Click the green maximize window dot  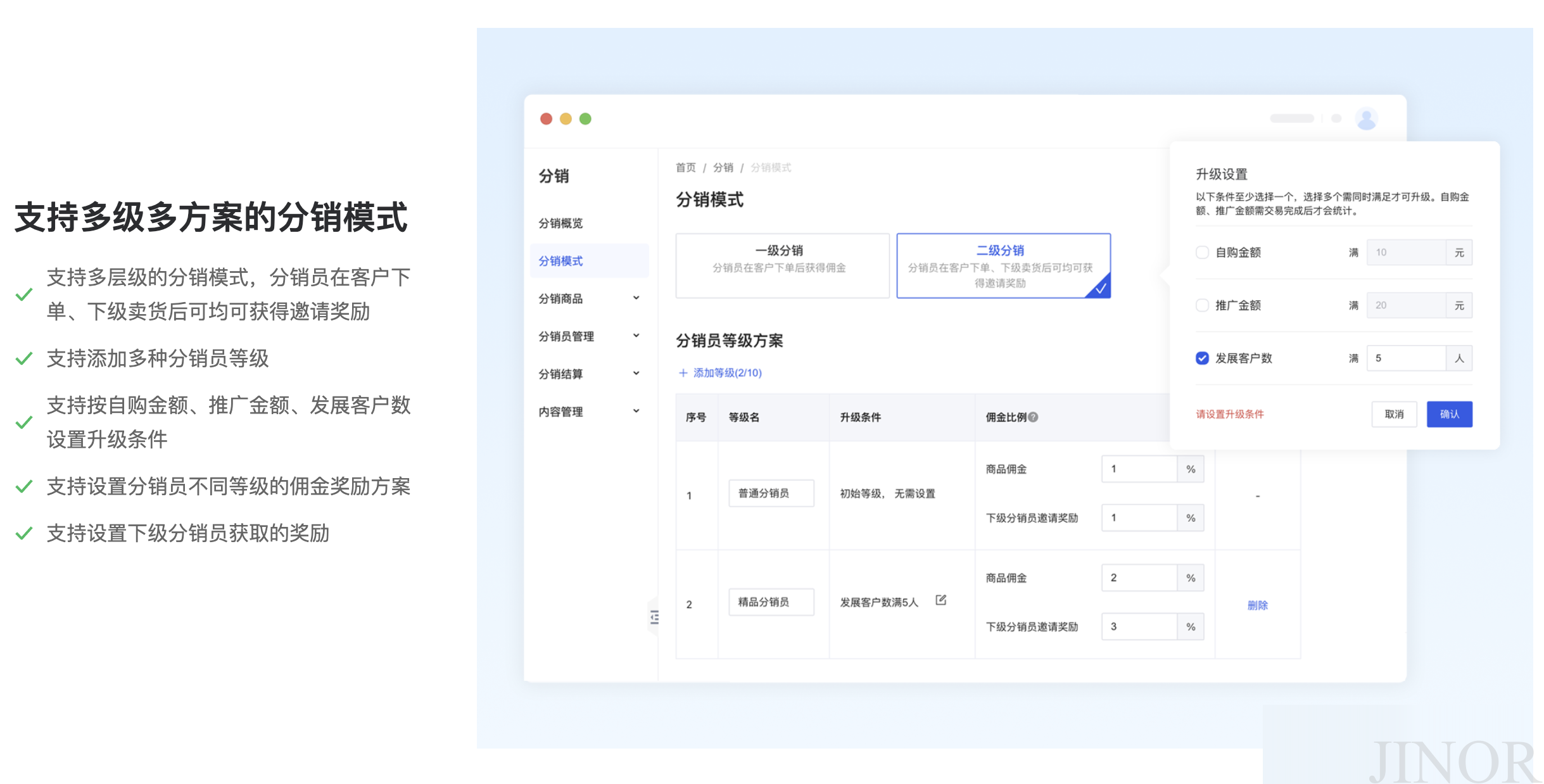585,118
